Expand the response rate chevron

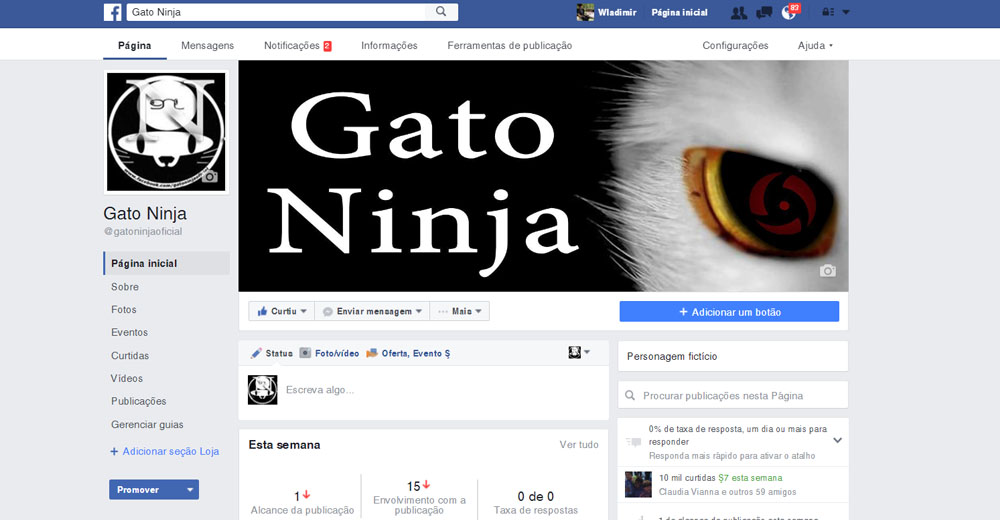click(837, 440)
